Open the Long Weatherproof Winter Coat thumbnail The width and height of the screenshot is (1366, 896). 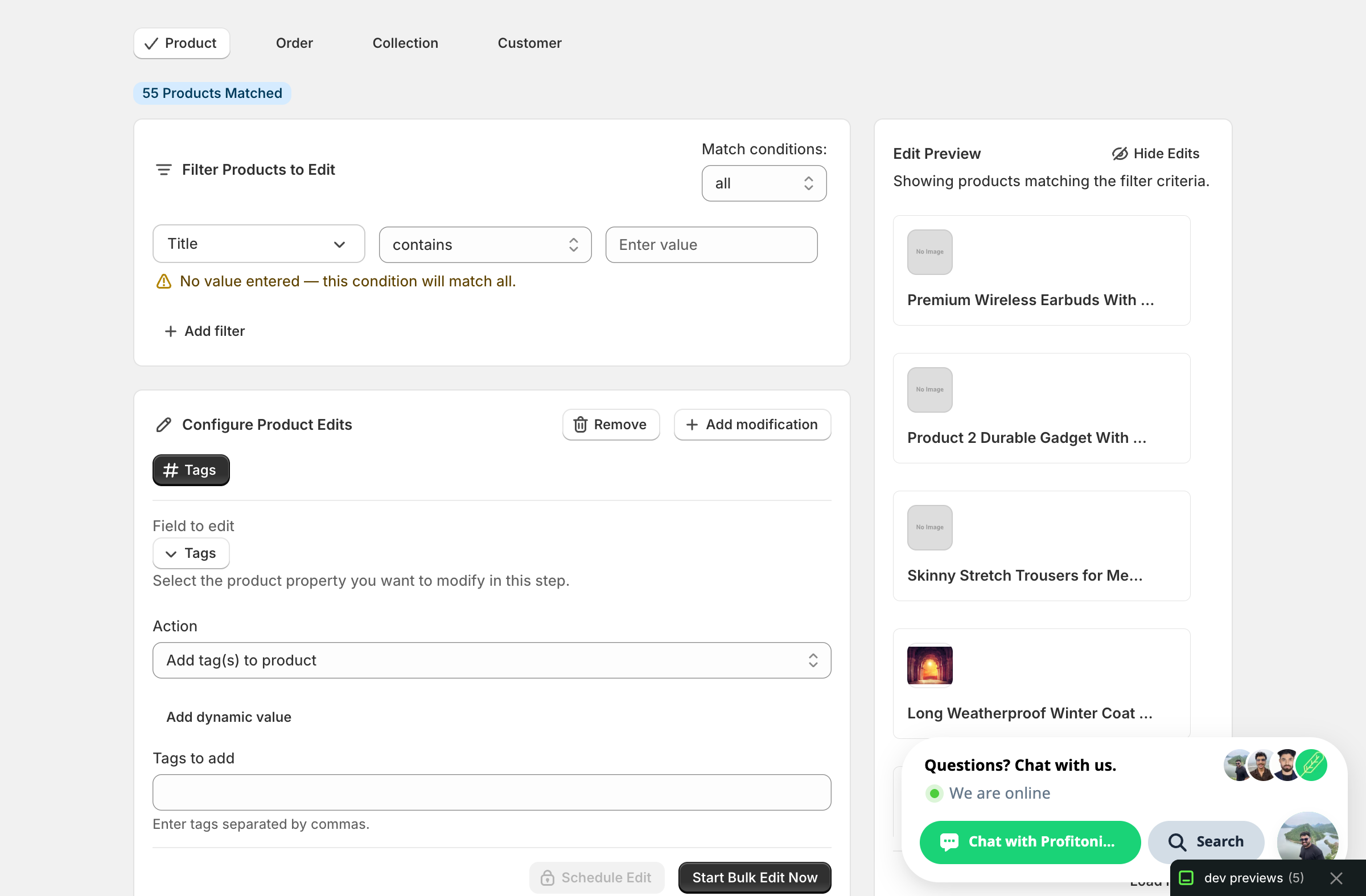tap(930, 666)
